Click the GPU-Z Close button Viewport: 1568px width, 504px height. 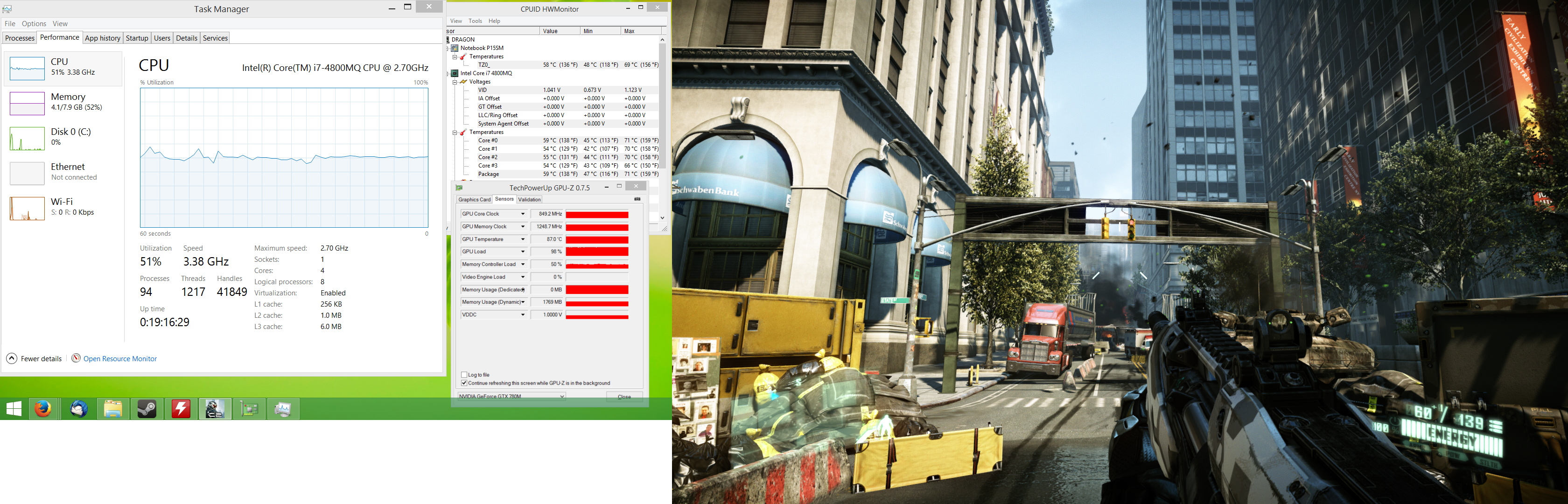624,397
